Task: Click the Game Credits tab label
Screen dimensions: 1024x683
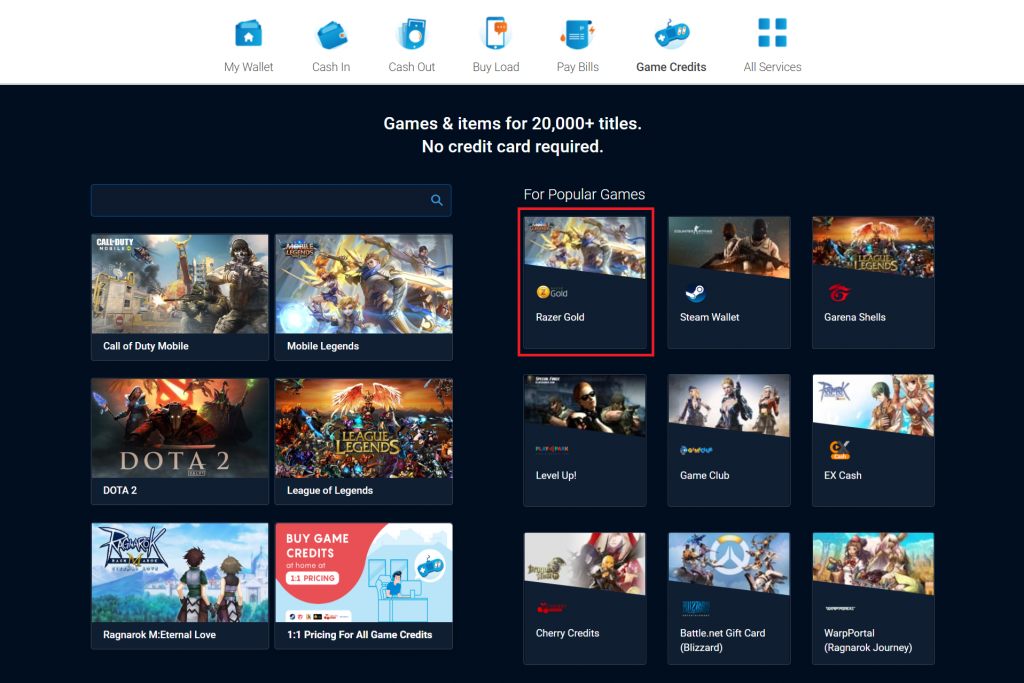Action: [671, 67]
